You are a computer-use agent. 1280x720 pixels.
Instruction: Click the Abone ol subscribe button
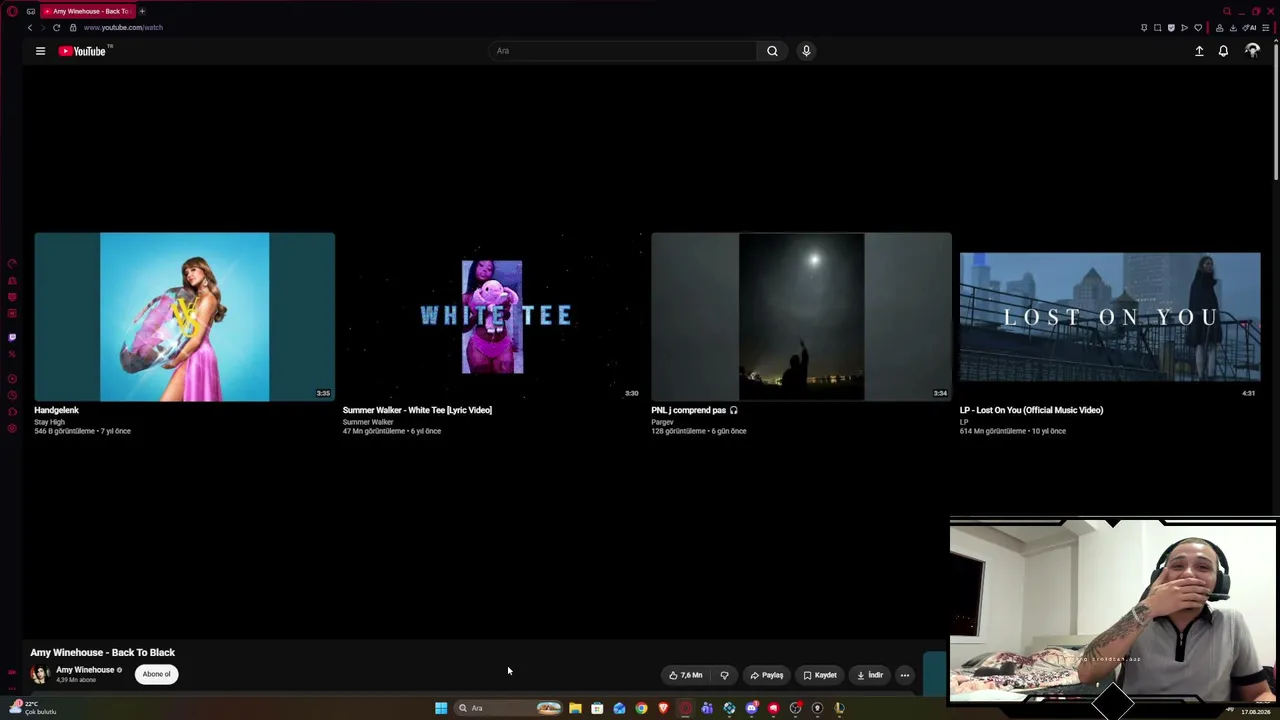coord(156,674)
